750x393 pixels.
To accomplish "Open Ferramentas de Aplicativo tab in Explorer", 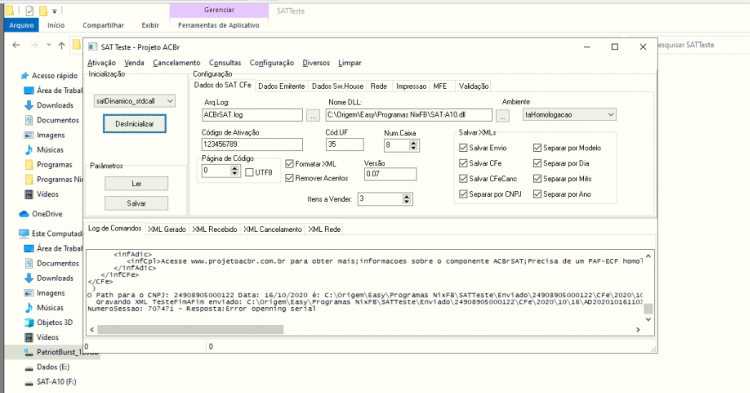I will (x=219, y=25).
